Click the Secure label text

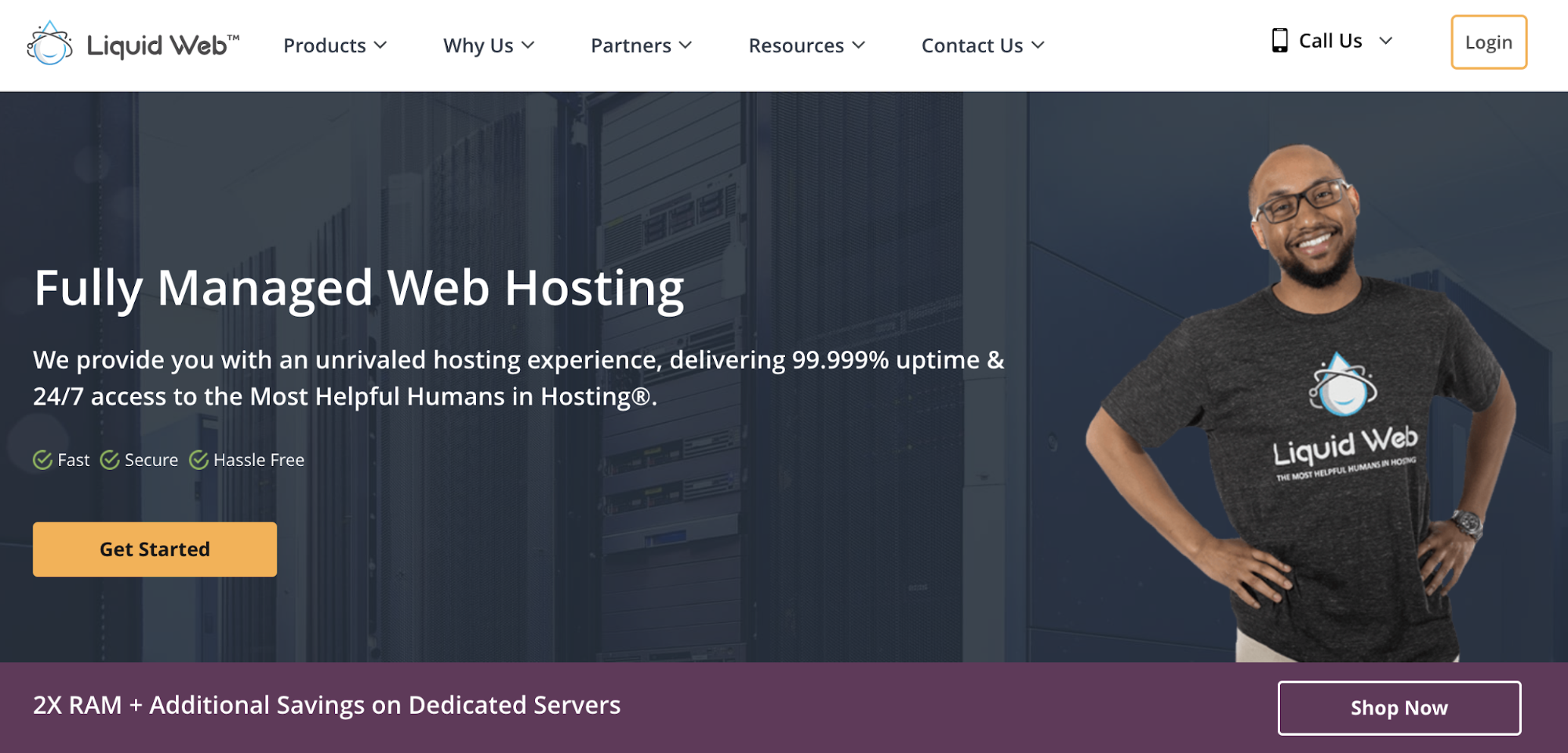[151, 460]
